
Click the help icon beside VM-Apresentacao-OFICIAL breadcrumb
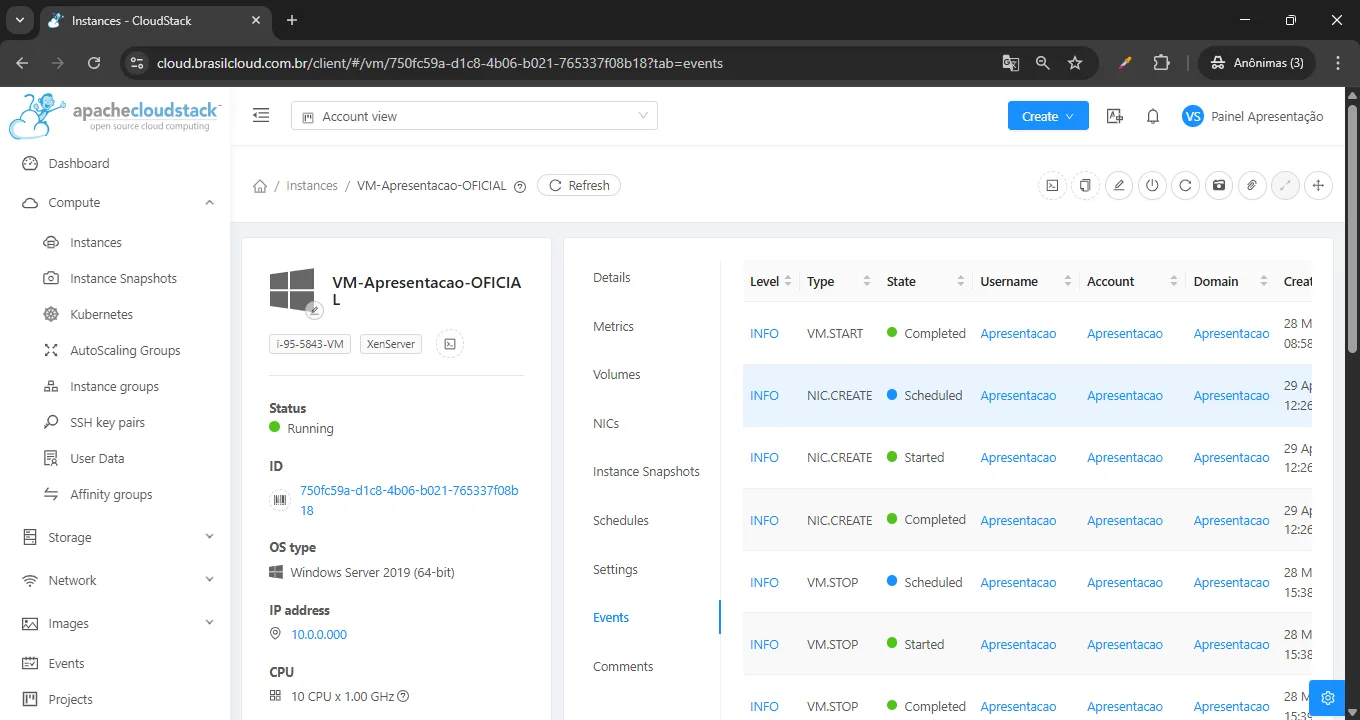pos(520,186)
